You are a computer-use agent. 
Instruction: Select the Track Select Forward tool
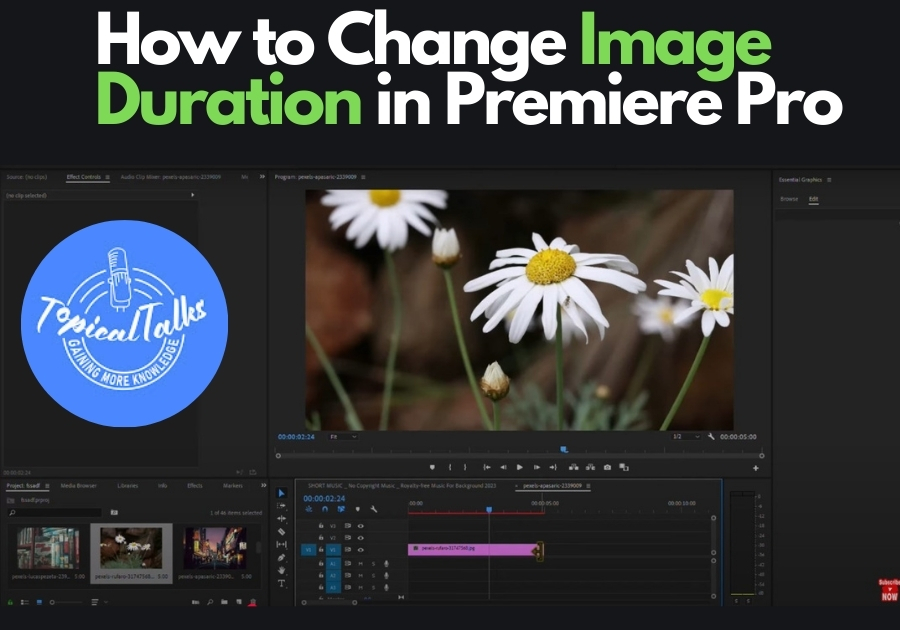281,506
